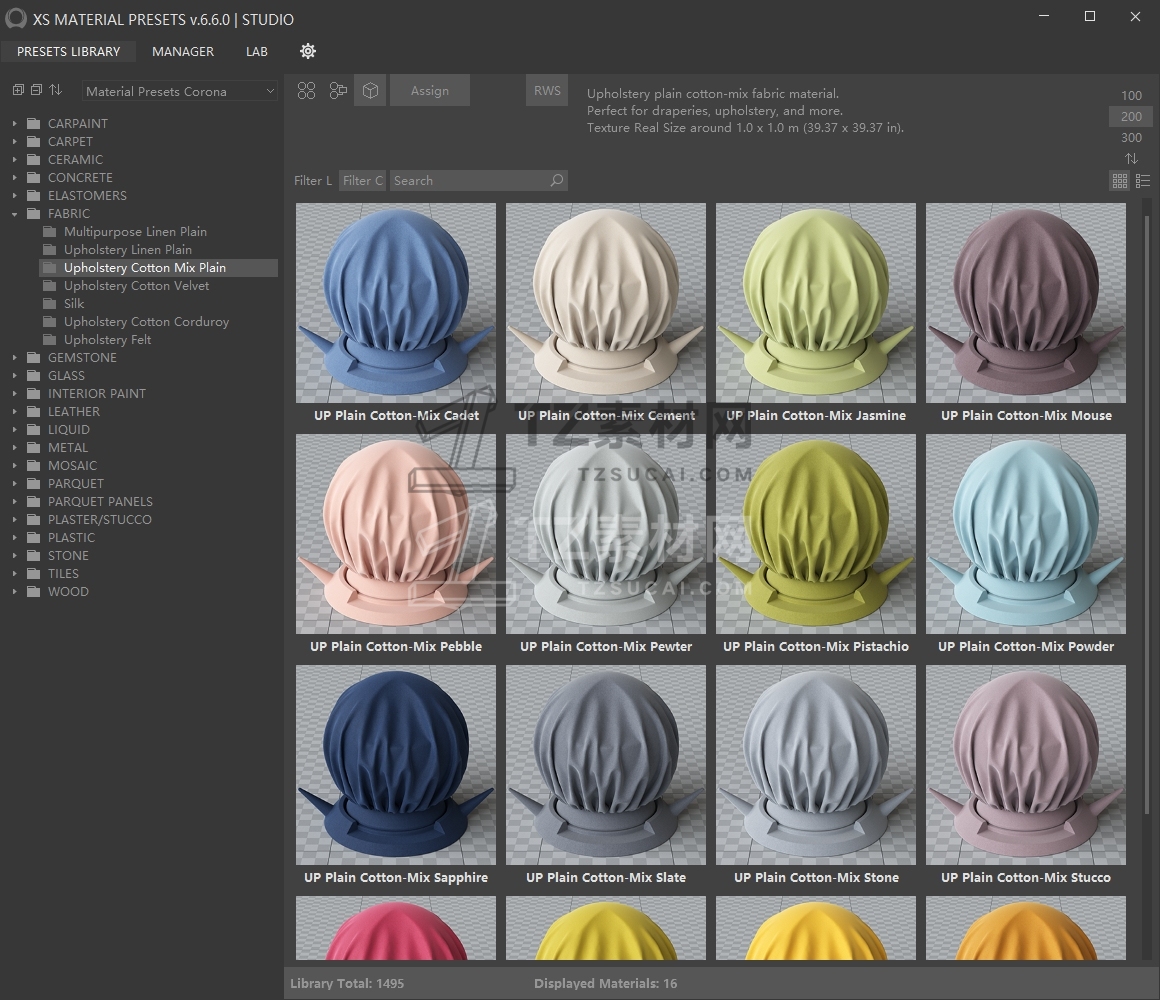This screenshot has width=1160, height=1000.
Task: Switch to list view
Action: pyautogui.click(x=1143, y=180)
